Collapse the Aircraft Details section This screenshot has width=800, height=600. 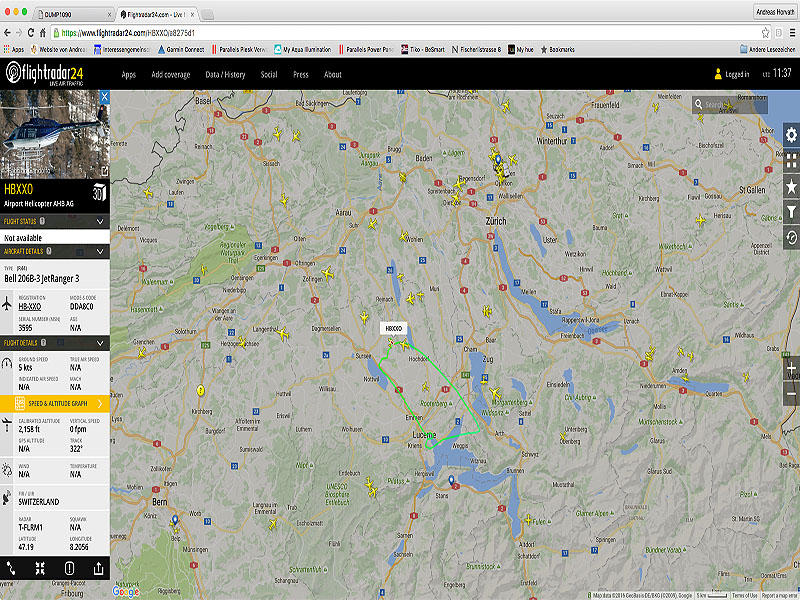tap(100, 251)
